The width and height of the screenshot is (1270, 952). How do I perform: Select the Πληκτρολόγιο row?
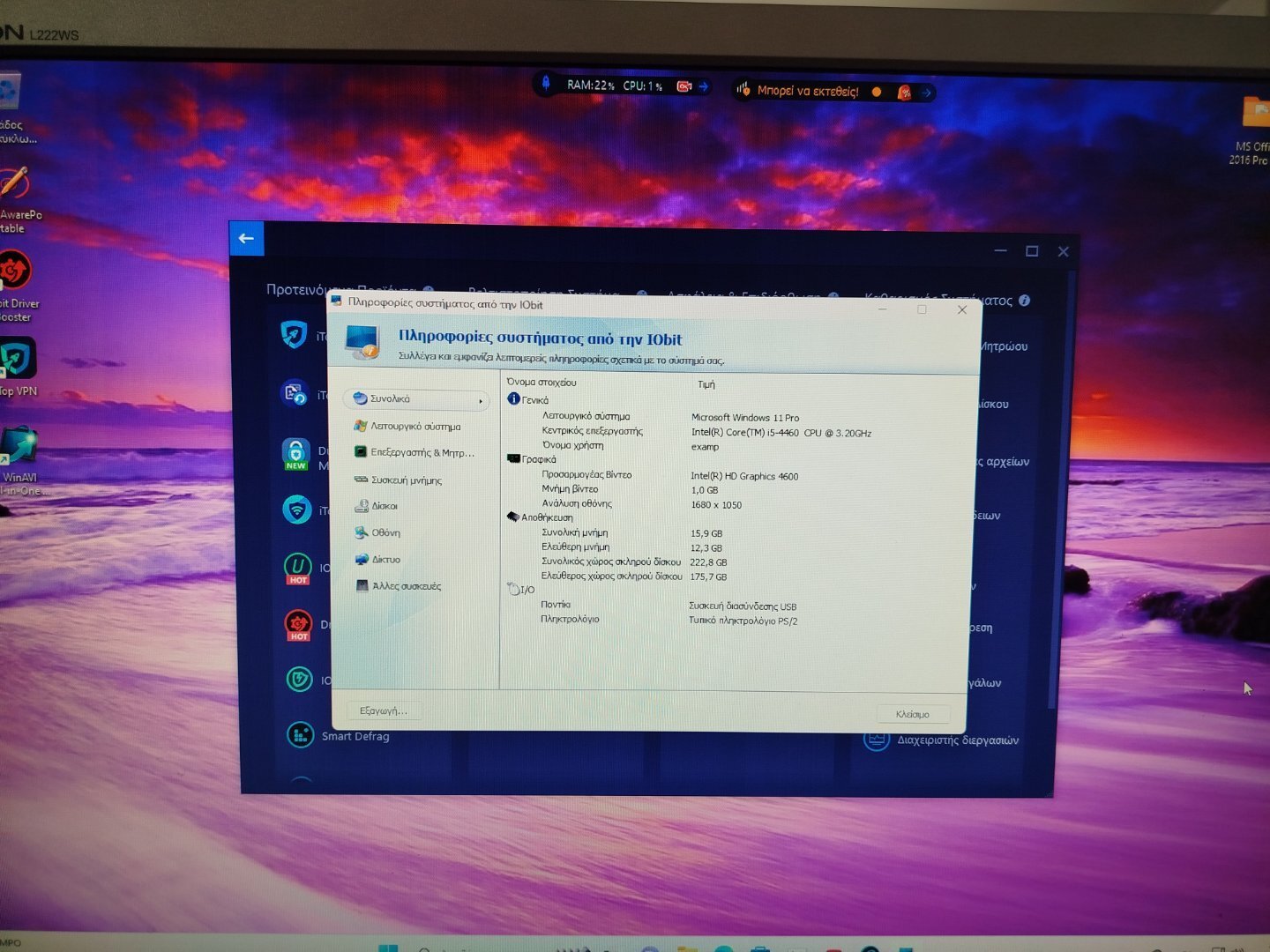pos(670,620)
